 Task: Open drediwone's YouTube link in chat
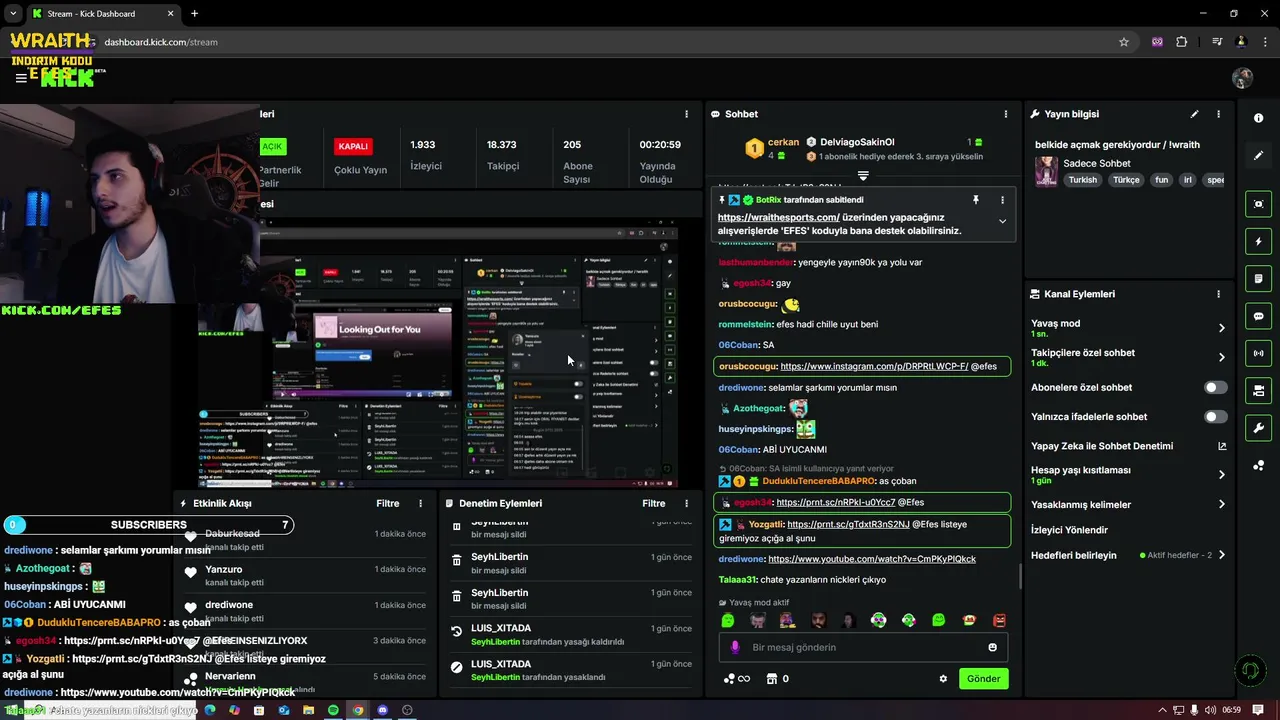tap(872, 559)
